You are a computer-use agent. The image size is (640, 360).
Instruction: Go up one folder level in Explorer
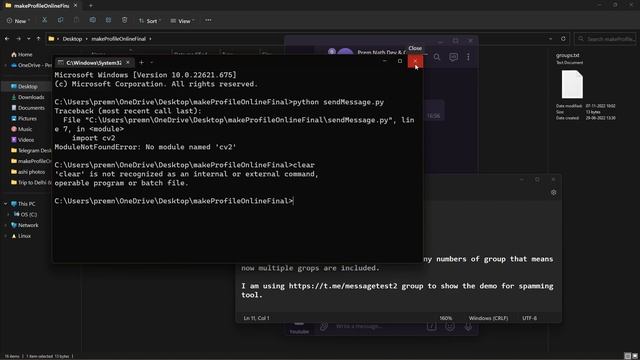point(38,39)
